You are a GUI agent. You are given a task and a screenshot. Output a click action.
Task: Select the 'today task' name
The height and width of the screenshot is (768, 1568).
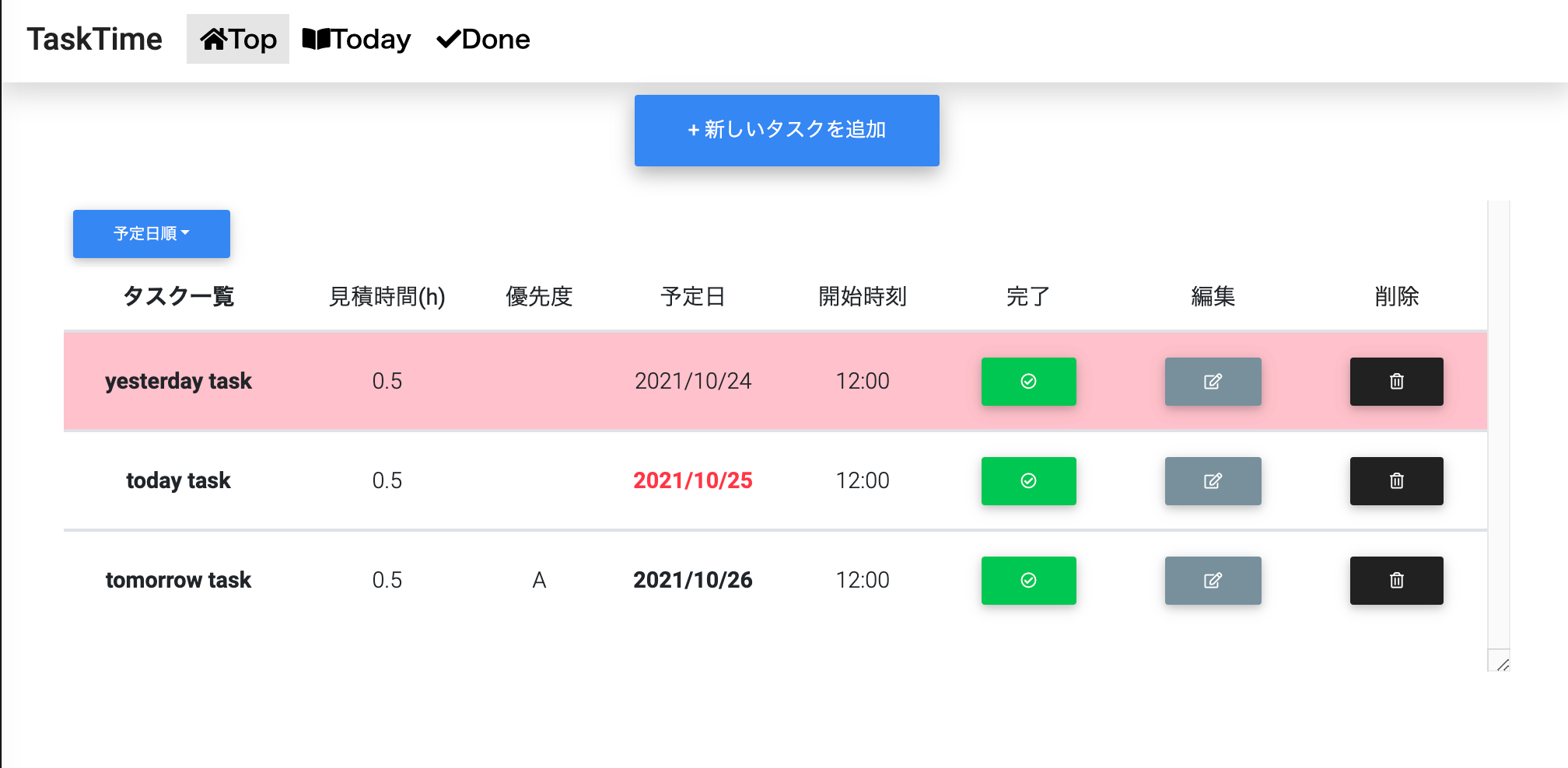pos(178,481)
